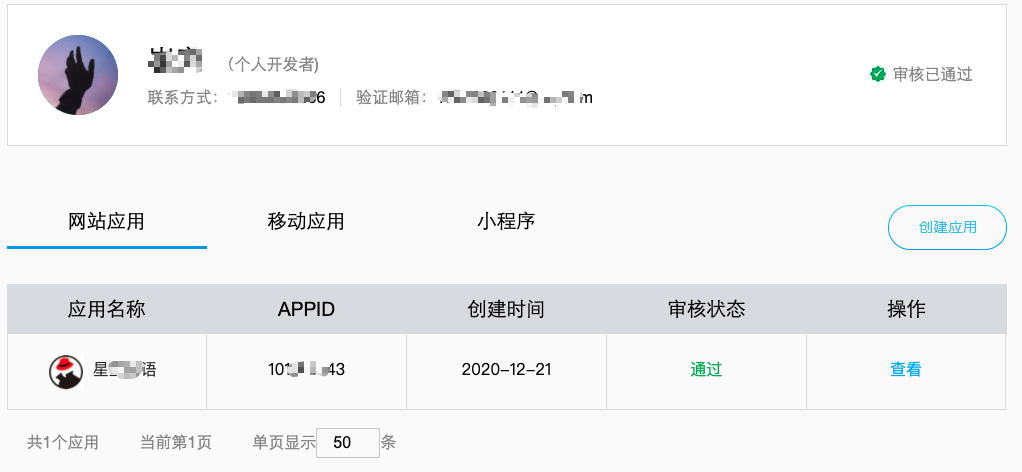Image resolution: width=1022 pixels, height=472 pixels.
Task: Switch to the 网站应用 tab
Action: pyautogui.click(x=106, y=222)
